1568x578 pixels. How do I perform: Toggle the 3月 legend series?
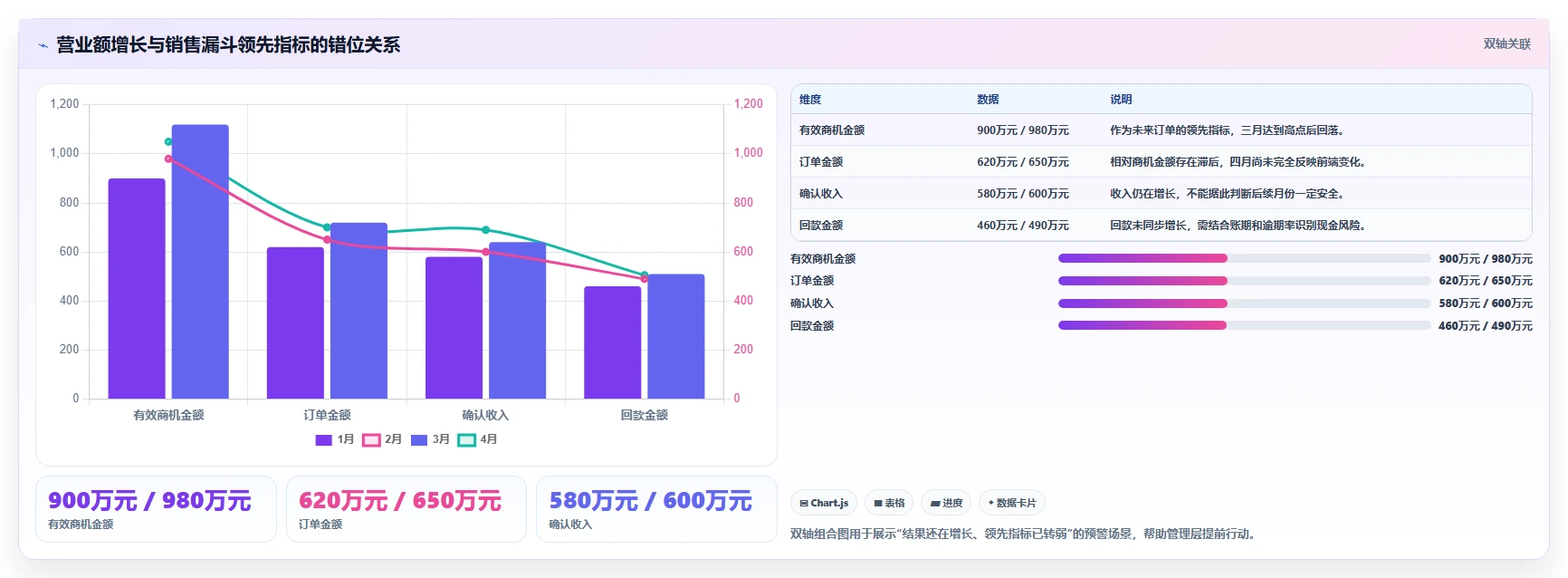click(430, 439)
